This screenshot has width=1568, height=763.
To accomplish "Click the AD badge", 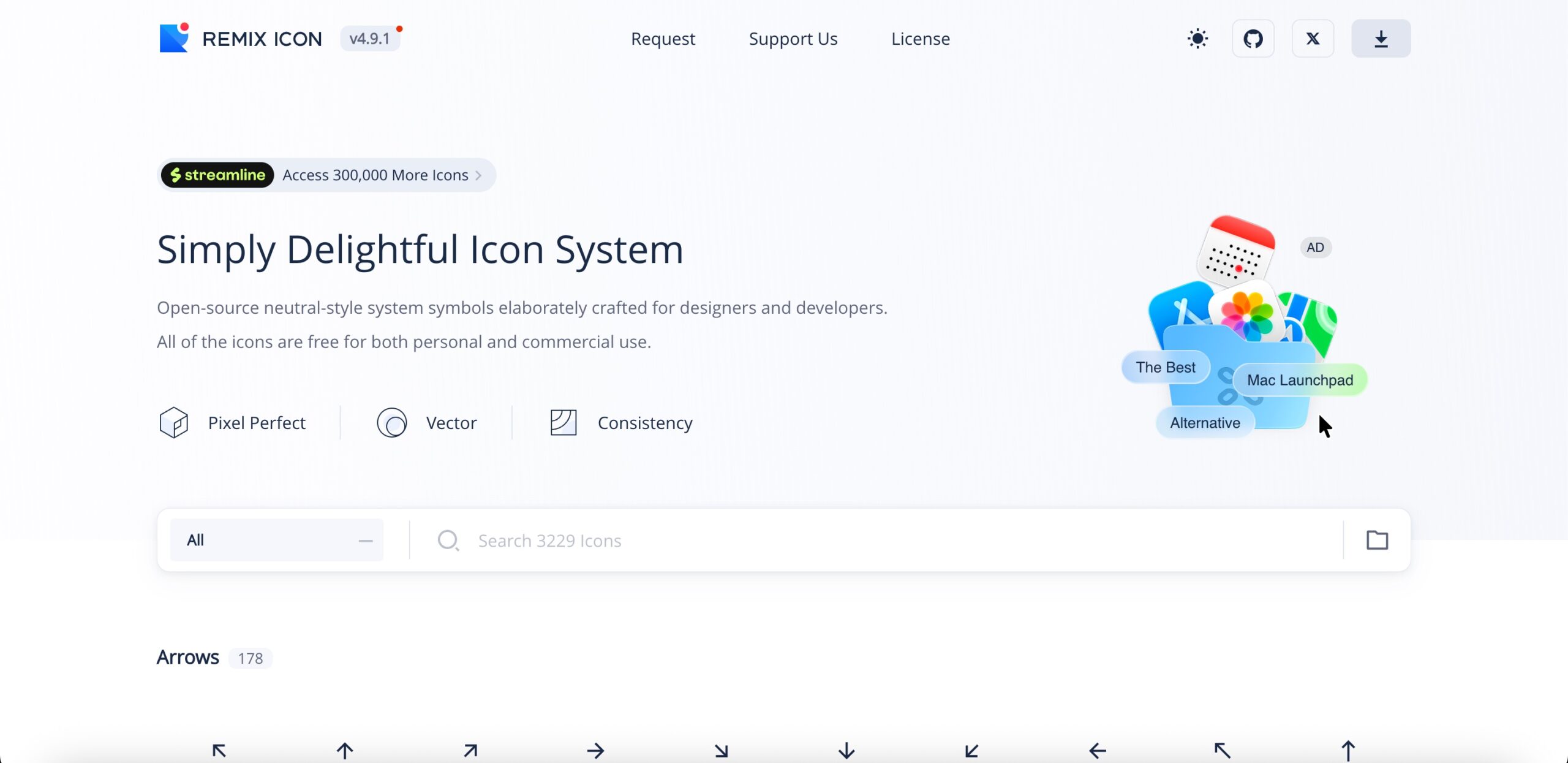I will point(1315,248).
